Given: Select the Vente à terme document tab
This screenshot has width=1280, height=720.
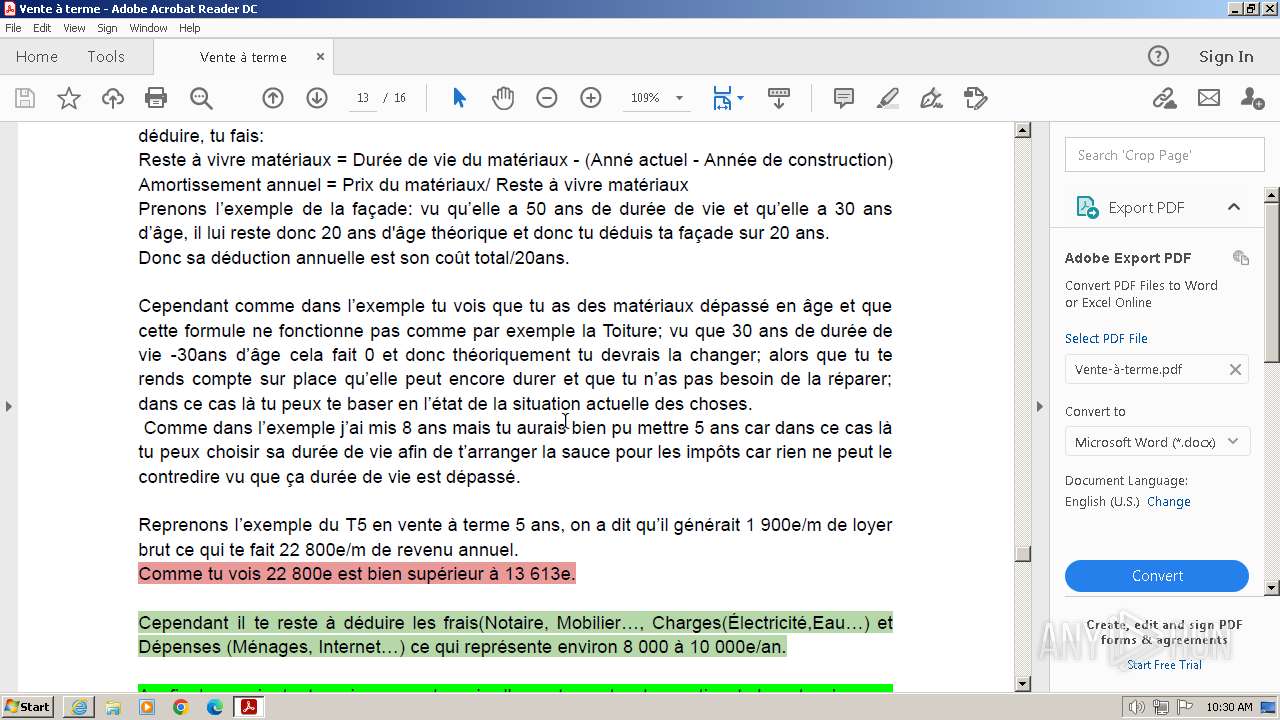Looking at the screenshot, I should [x=243, y=57].
